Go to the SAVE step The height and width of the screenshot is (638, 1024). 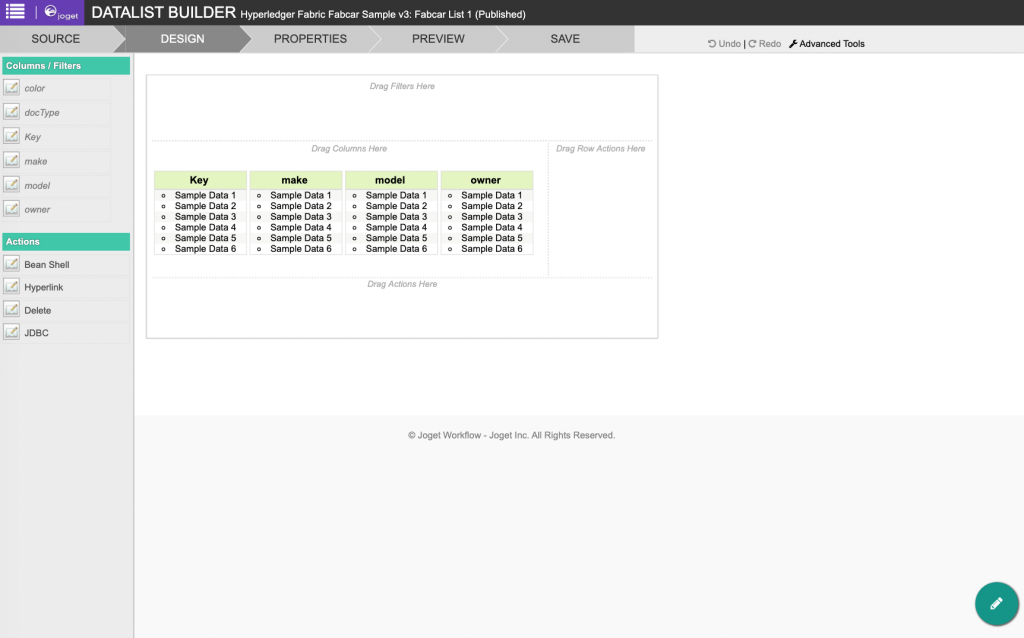[x=565, y=39]
